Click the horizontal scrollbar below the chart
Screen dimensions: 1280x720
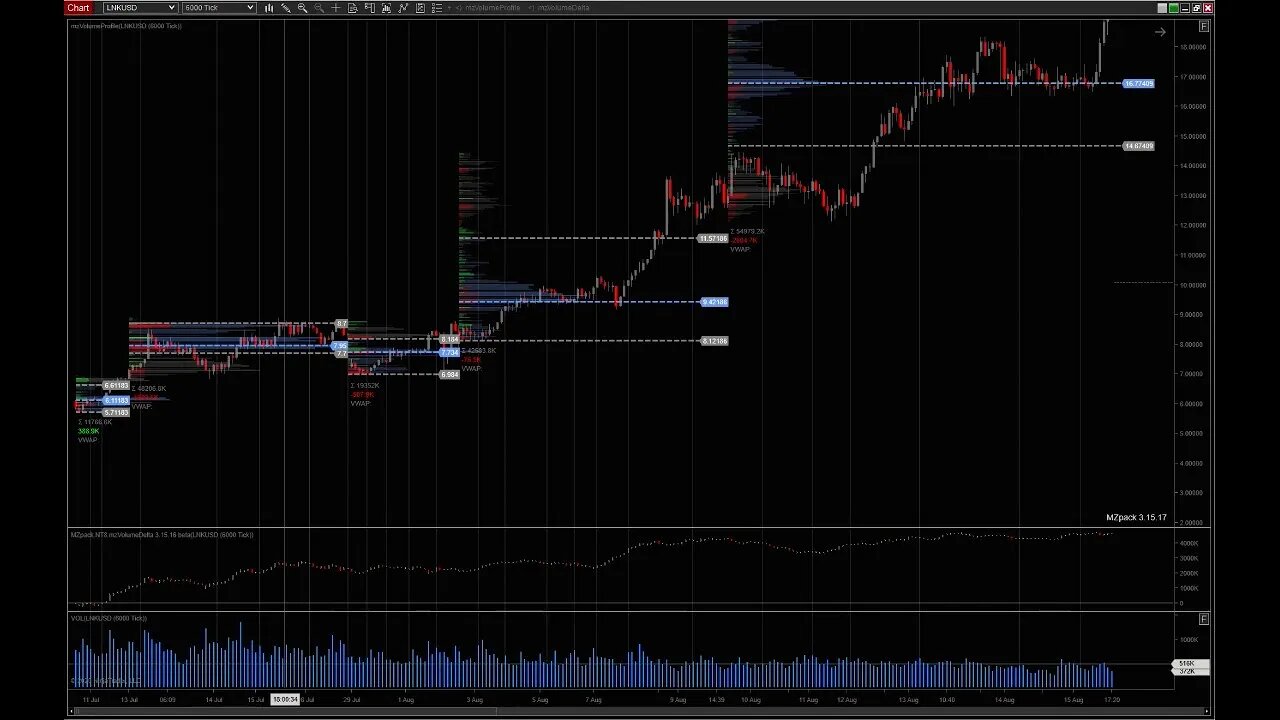coord(640,712)
